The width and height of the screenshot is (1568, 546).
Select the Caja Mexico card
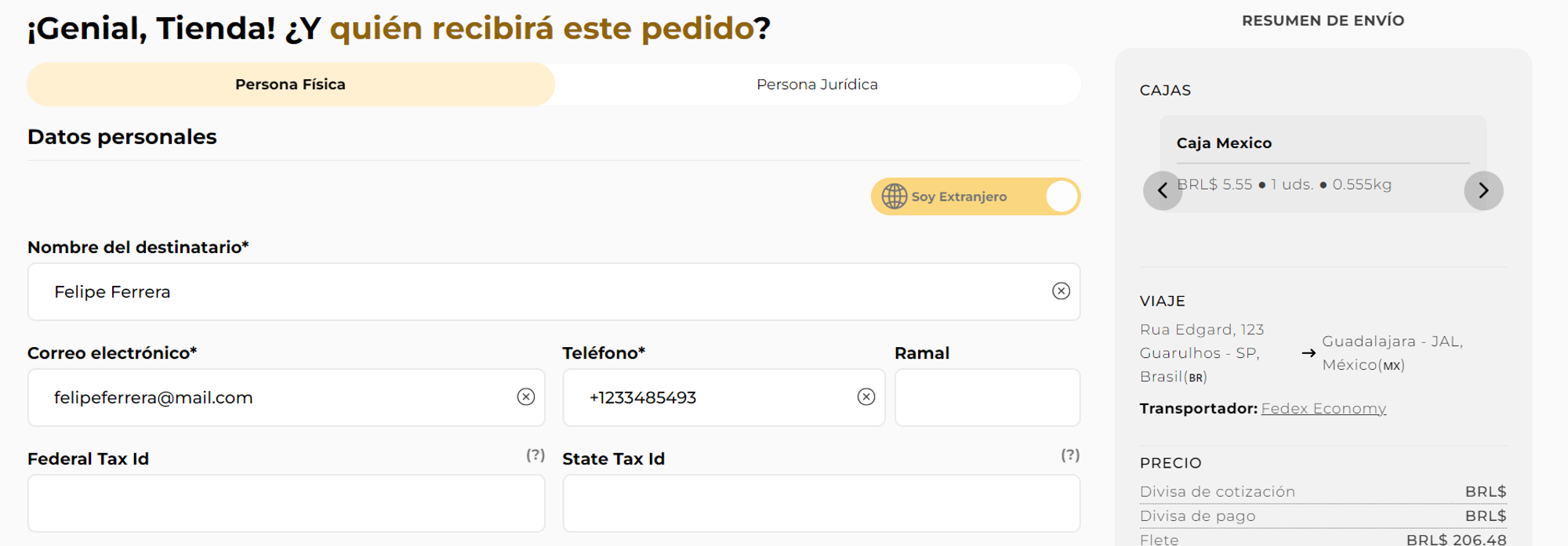[x=1323, y=144]
